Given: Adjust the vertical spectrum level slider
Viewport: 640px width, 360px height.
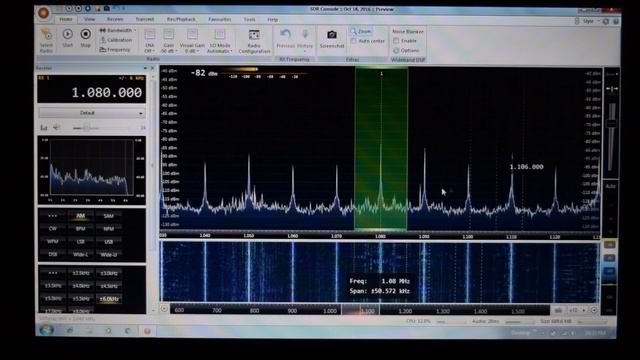Looking at the screenshot, I should tap(611, 123).
